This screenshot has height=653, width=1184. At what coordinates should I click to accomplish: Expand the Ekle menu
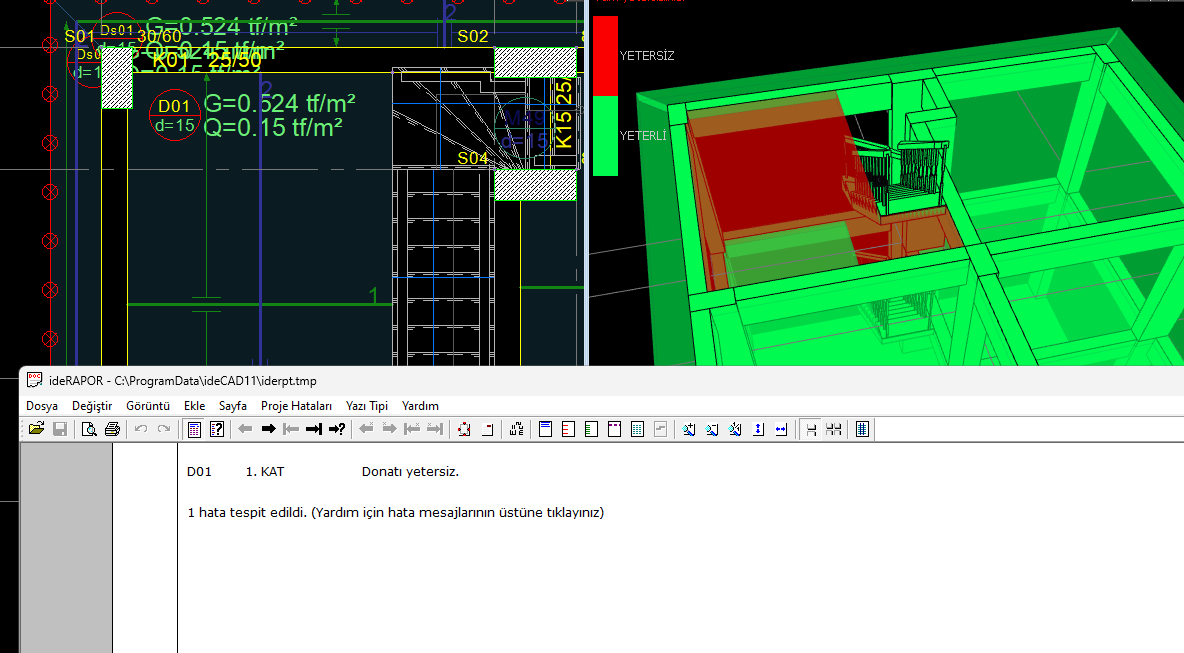pyautogui.click(x=194, y=406)
